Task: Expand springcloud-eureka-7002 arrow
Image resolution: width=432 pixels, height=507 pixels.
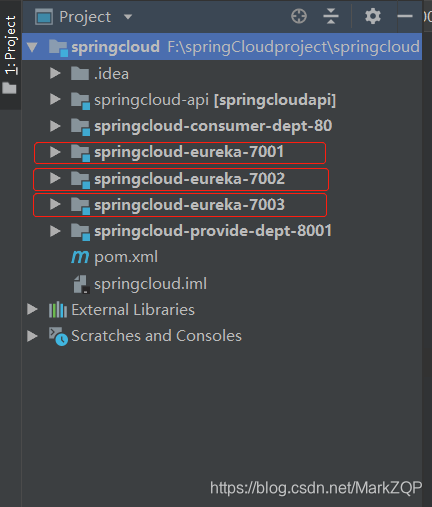Action: 55,178
